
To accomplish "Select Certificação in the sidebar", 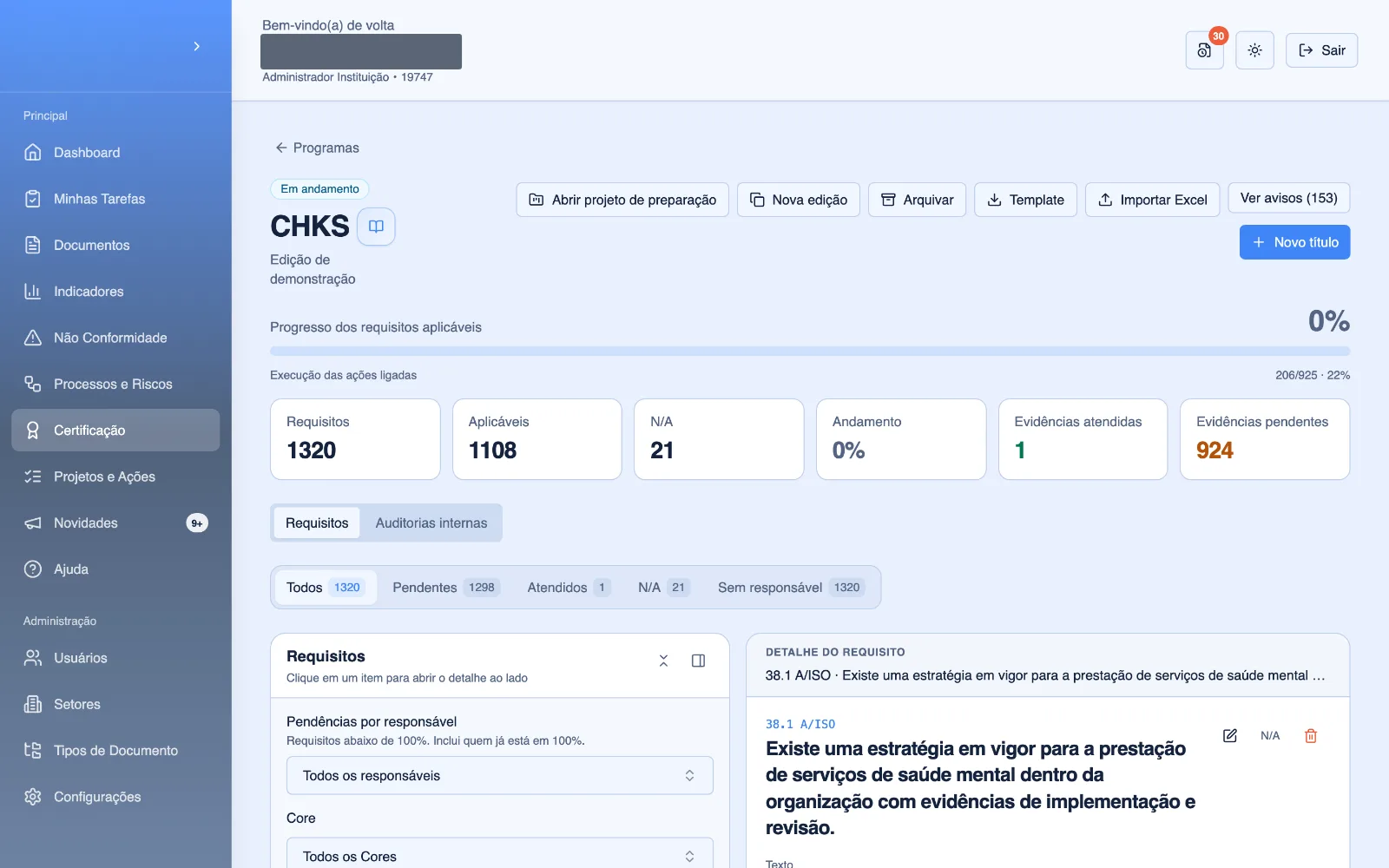I will pyautogui.click(x=115, y=431).
